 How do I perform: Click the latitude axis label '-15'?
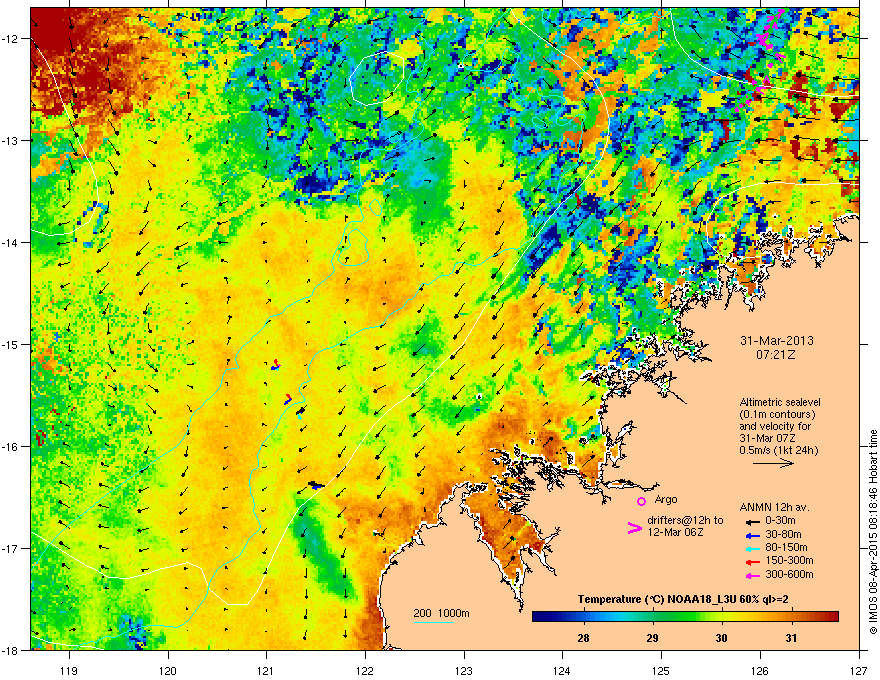11,344
